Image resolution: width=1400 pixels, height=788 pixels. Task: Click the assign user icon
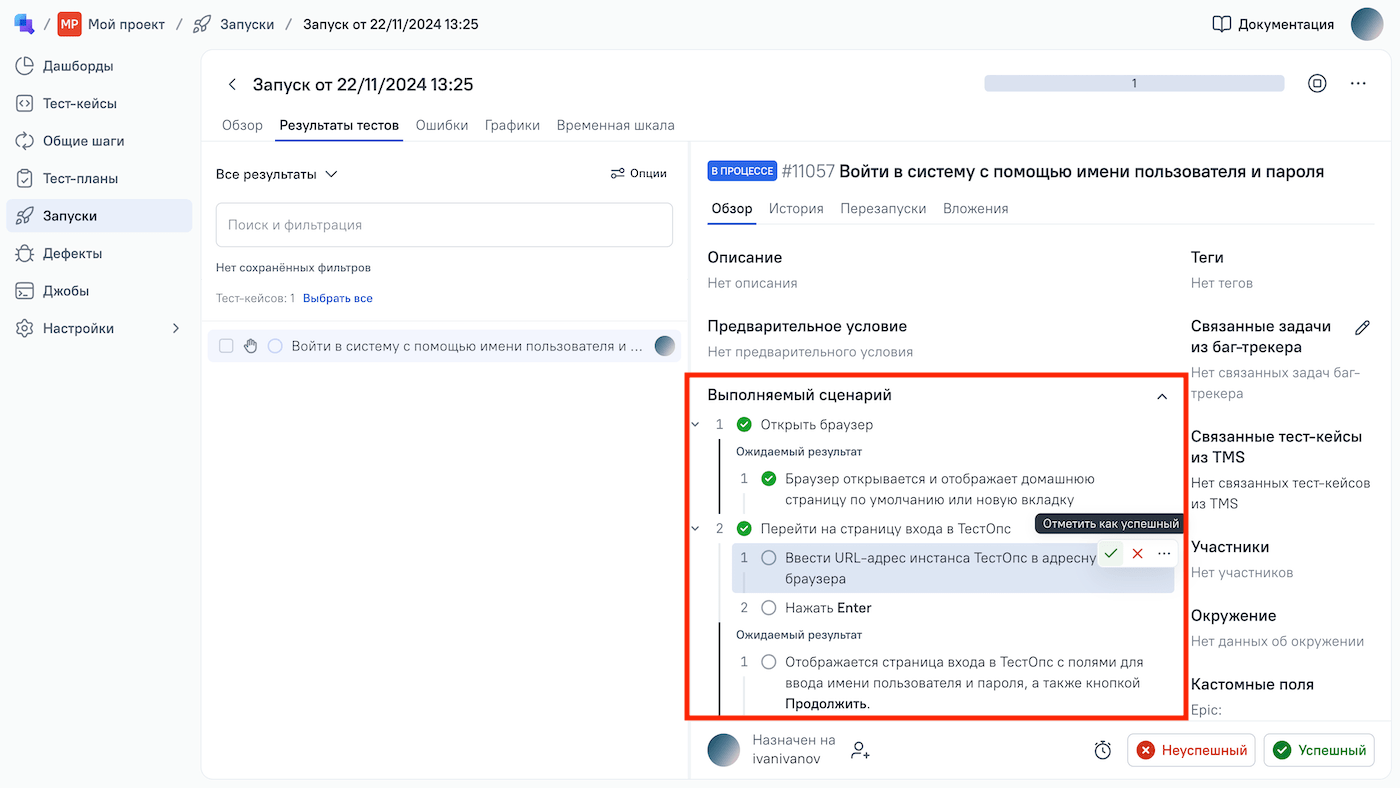coord(860,750)
